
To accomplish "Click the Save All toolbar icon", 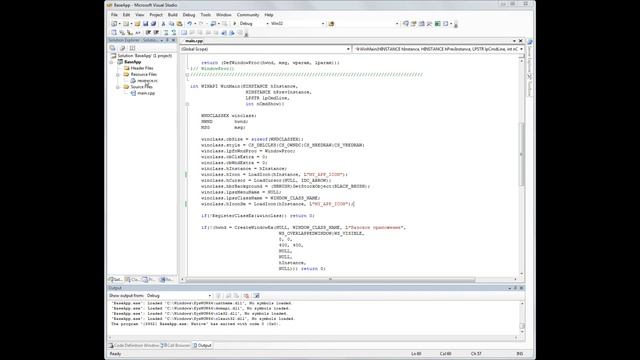I will 153,24.
